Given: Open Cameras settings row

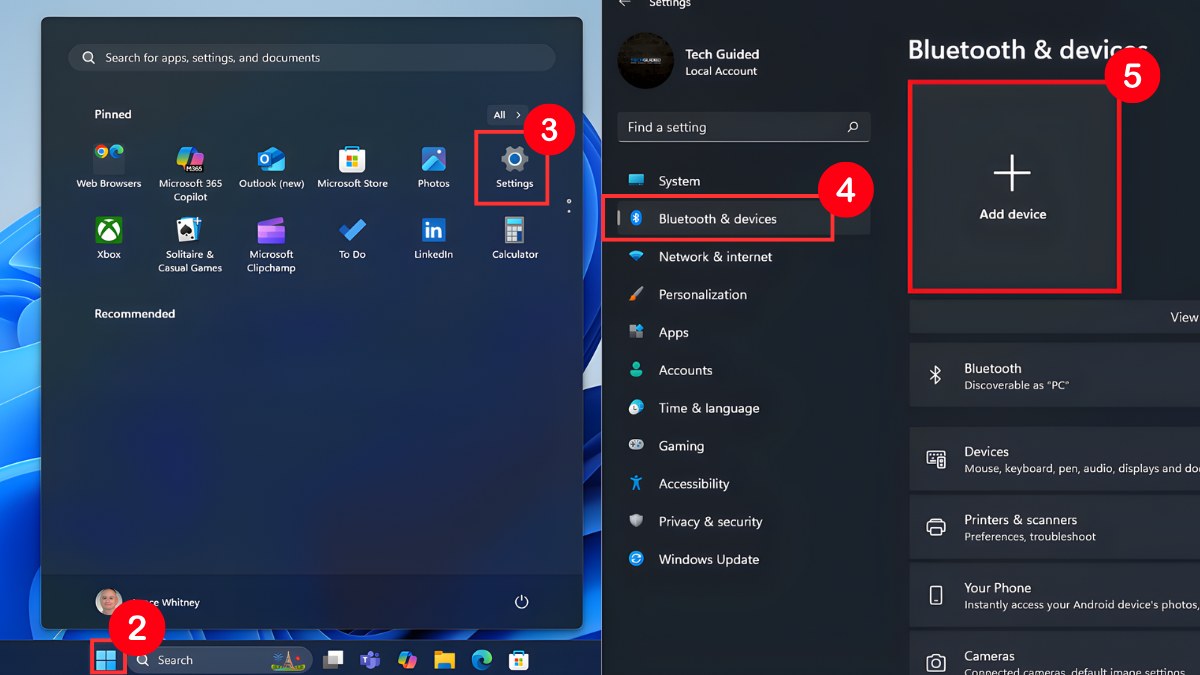Looking at the screenshot, I should click(1055, 655).
